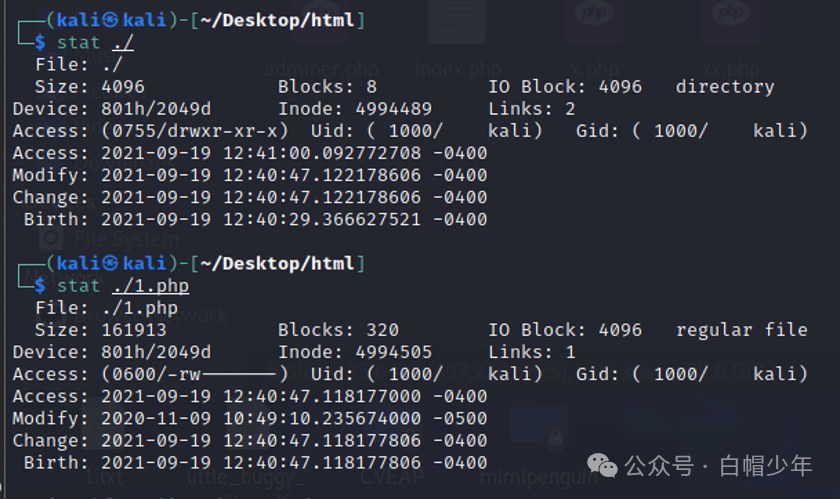Click the directory Birth timestamp line

tap(256, 220)
